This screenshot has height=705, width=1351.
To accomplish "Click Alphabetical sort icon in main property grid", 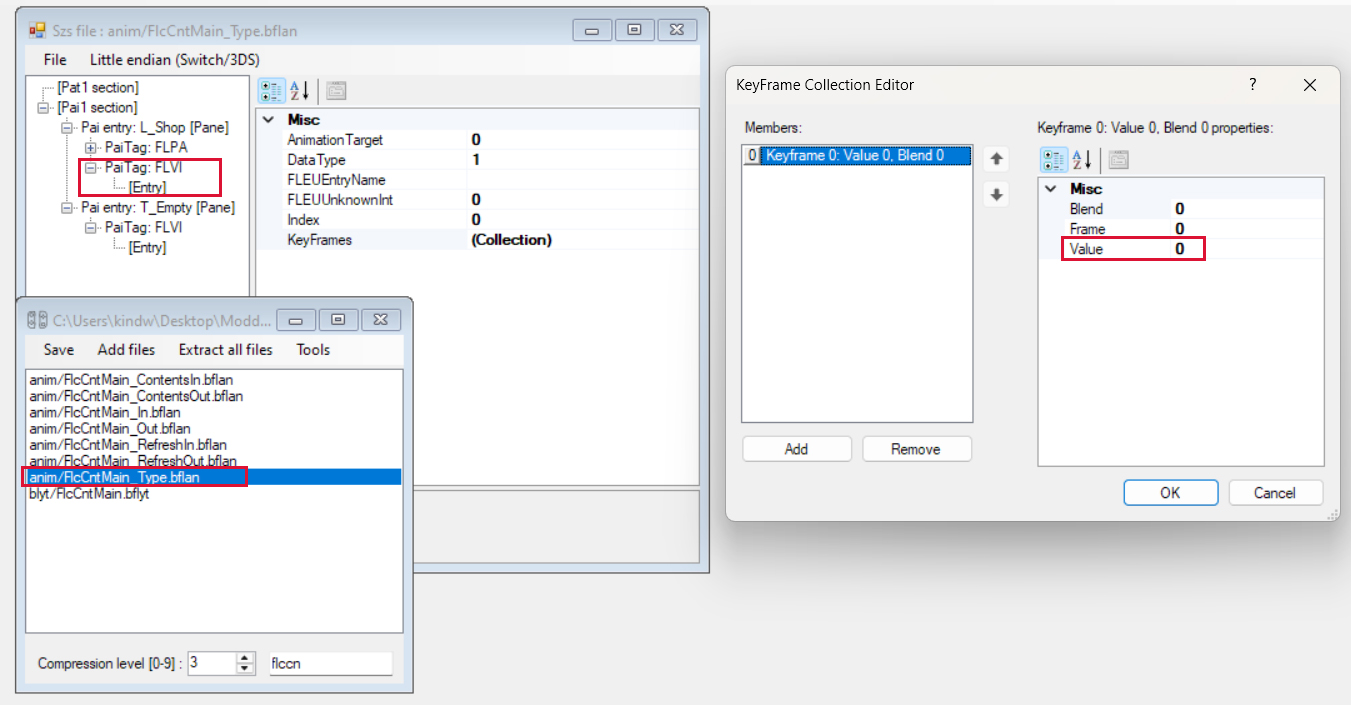I will click(x=299, y=91).
